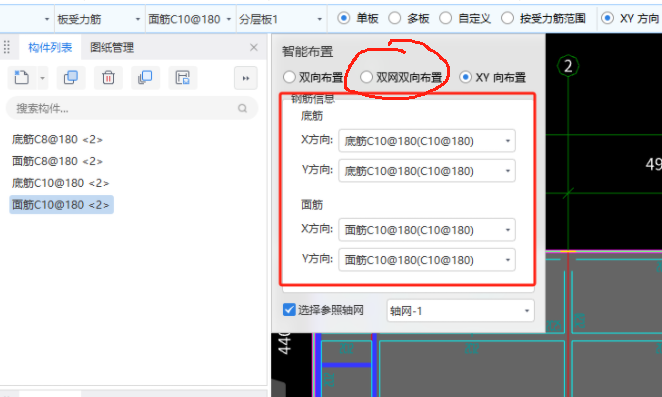Select the 多板 radio button
Viewport: 662px width, 397px height.
point(394,18)
